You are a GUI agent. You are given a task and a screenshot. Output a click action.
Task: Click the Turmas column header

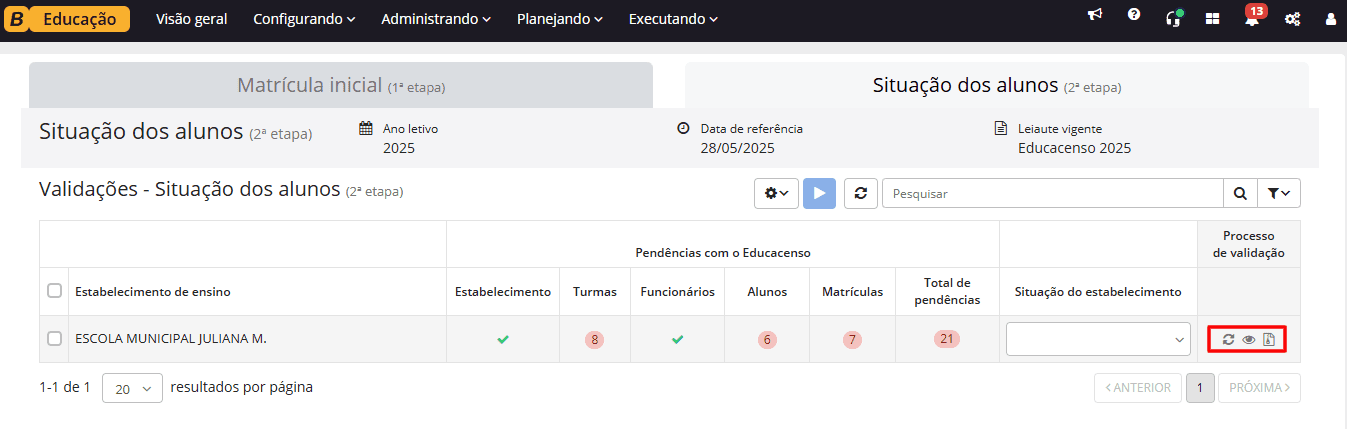[x=595, y=292]
